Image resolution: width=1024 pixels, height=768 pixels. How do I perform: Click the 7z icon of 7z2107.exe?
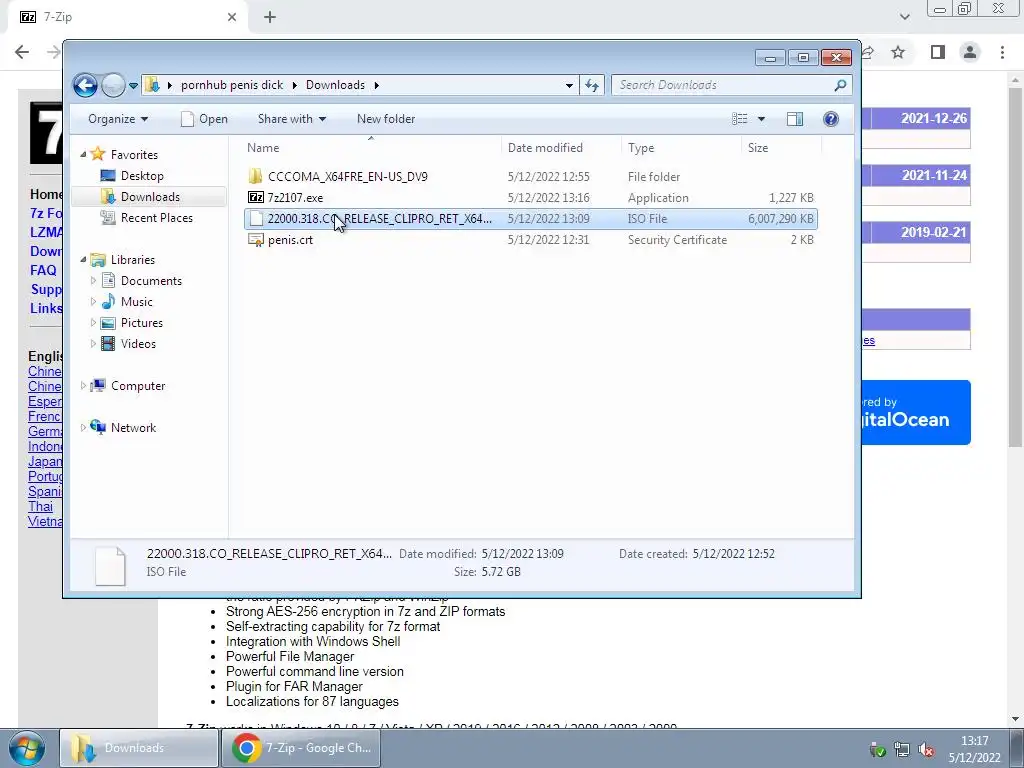click(256, 198)
